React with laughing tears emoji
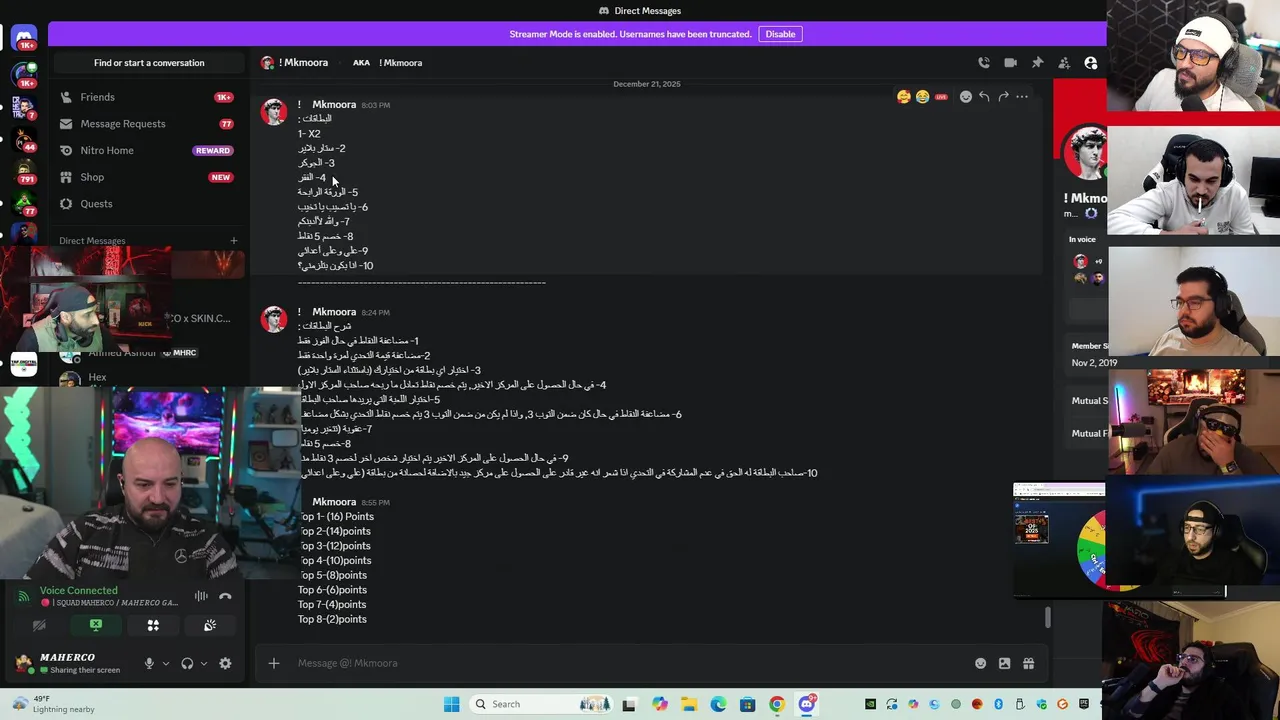Image resolution: width=1280 pixels, height=720 pixels. [x=922, y=97]
